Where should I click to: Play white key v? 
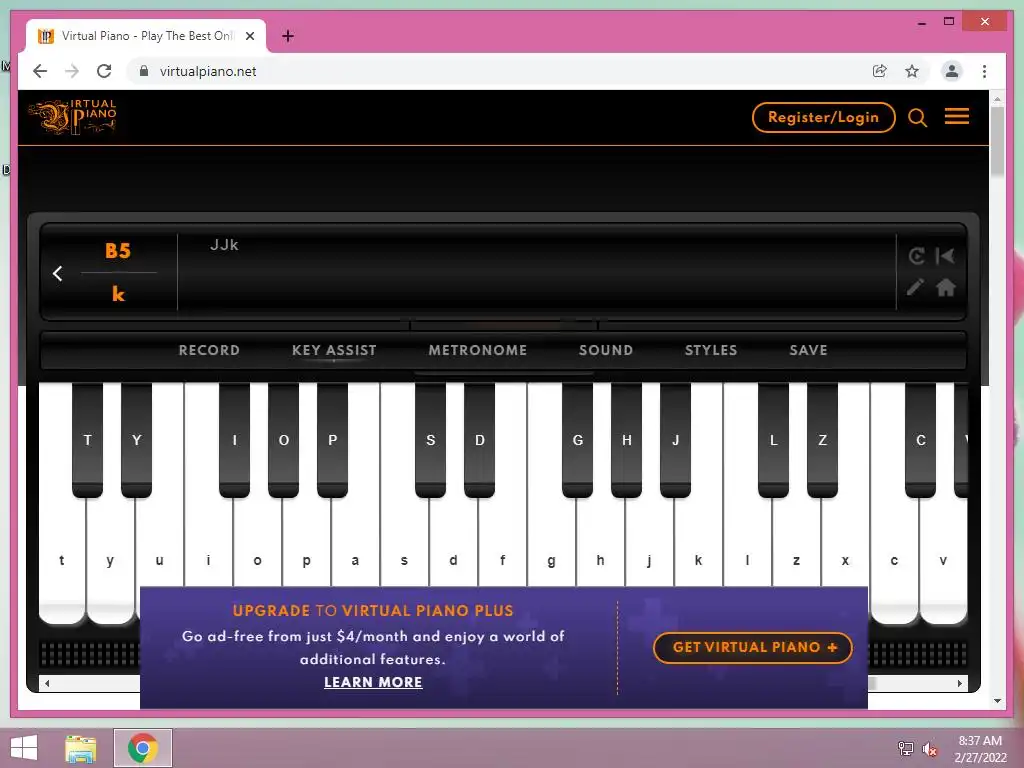(943, 560)
